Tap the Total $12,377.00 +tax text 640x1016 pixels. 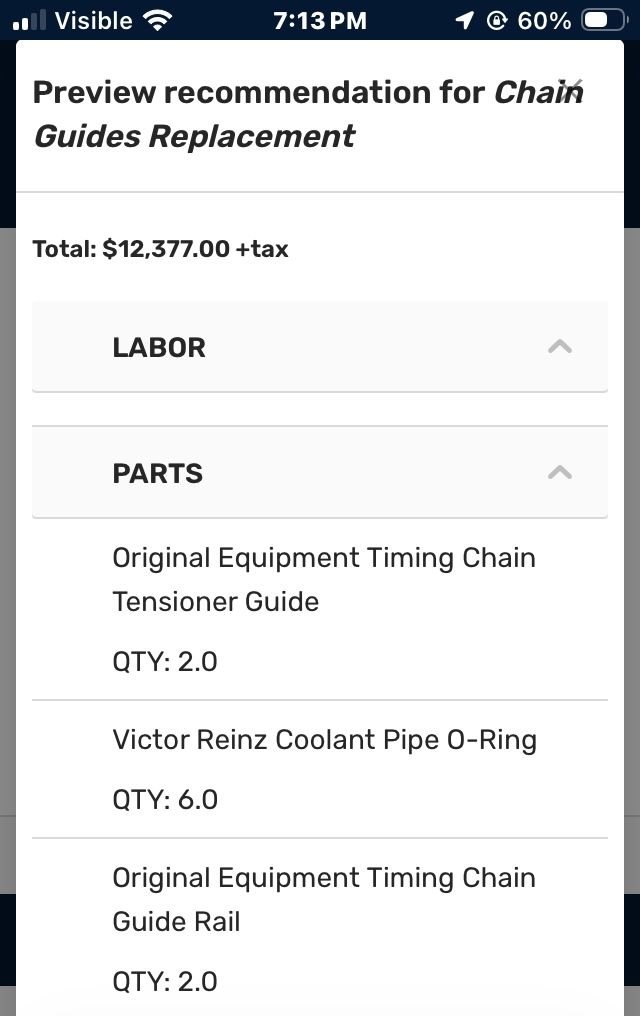click(160, 249)
